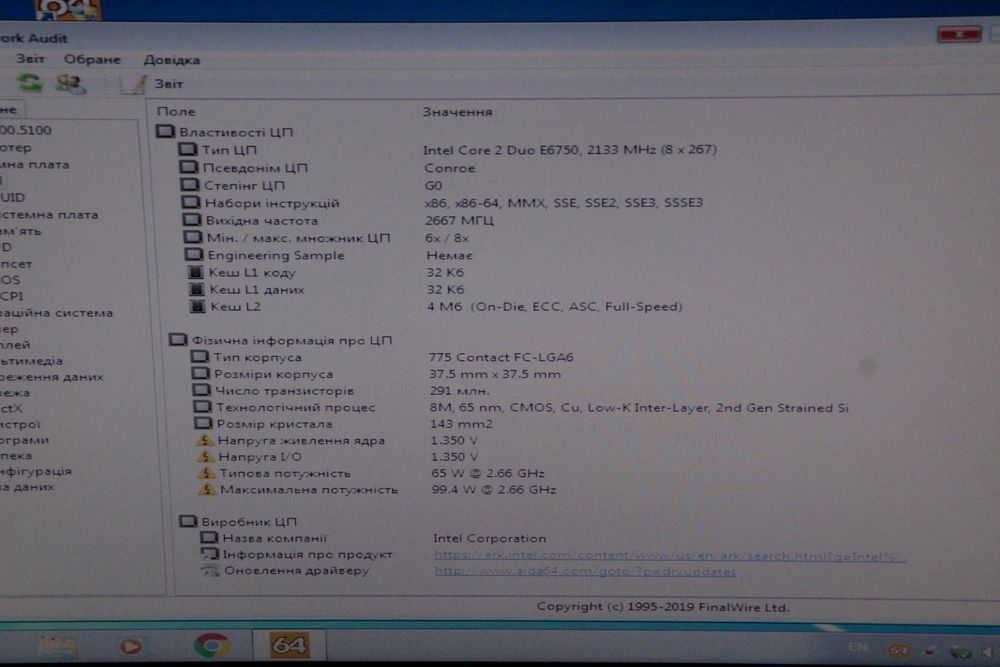Click the icon beside Інформація про продукт
This screenshot has height=667, width=1000.
210,554
